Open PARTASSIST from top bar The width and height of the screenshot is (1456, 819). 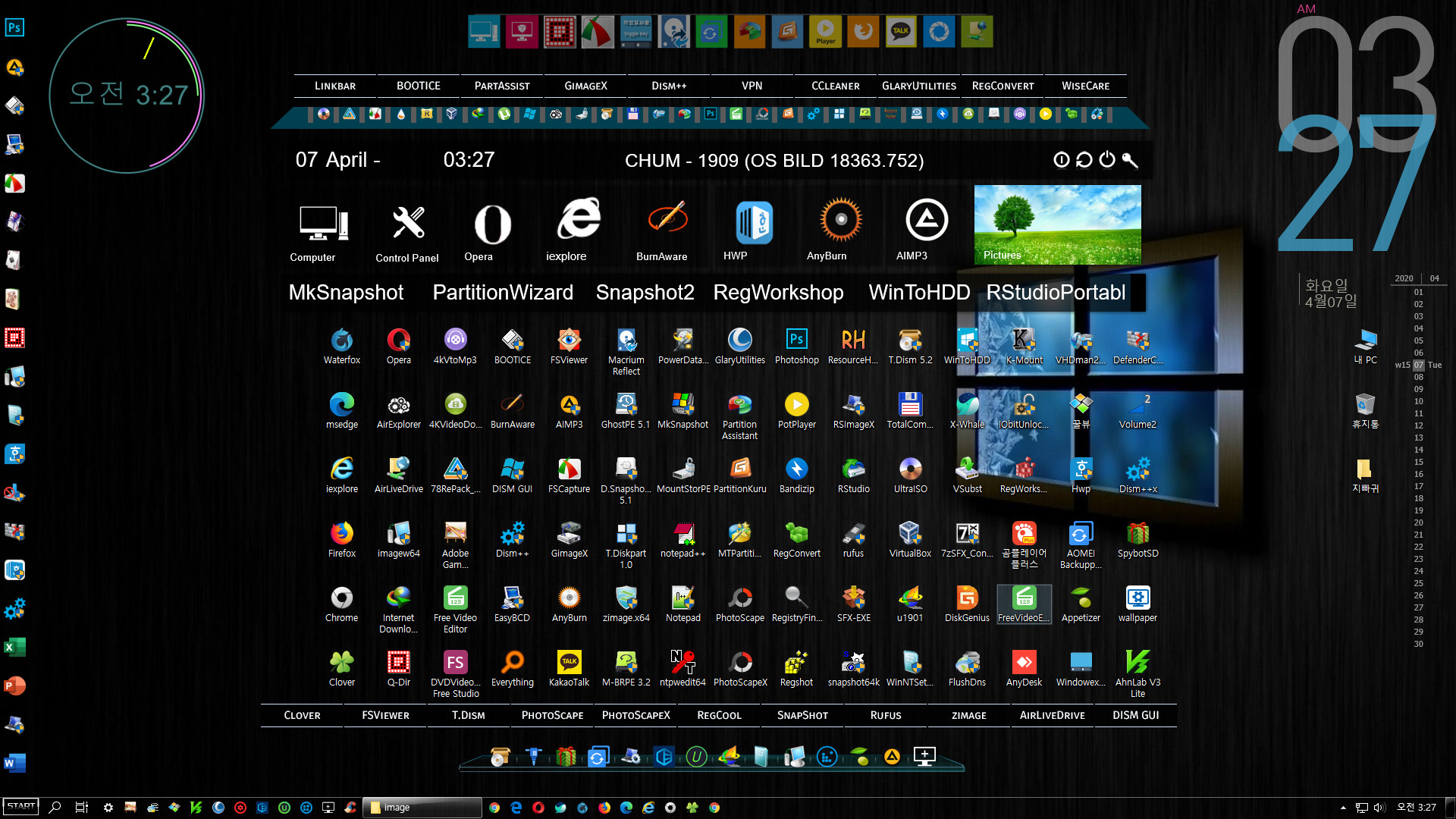[502, 86]
